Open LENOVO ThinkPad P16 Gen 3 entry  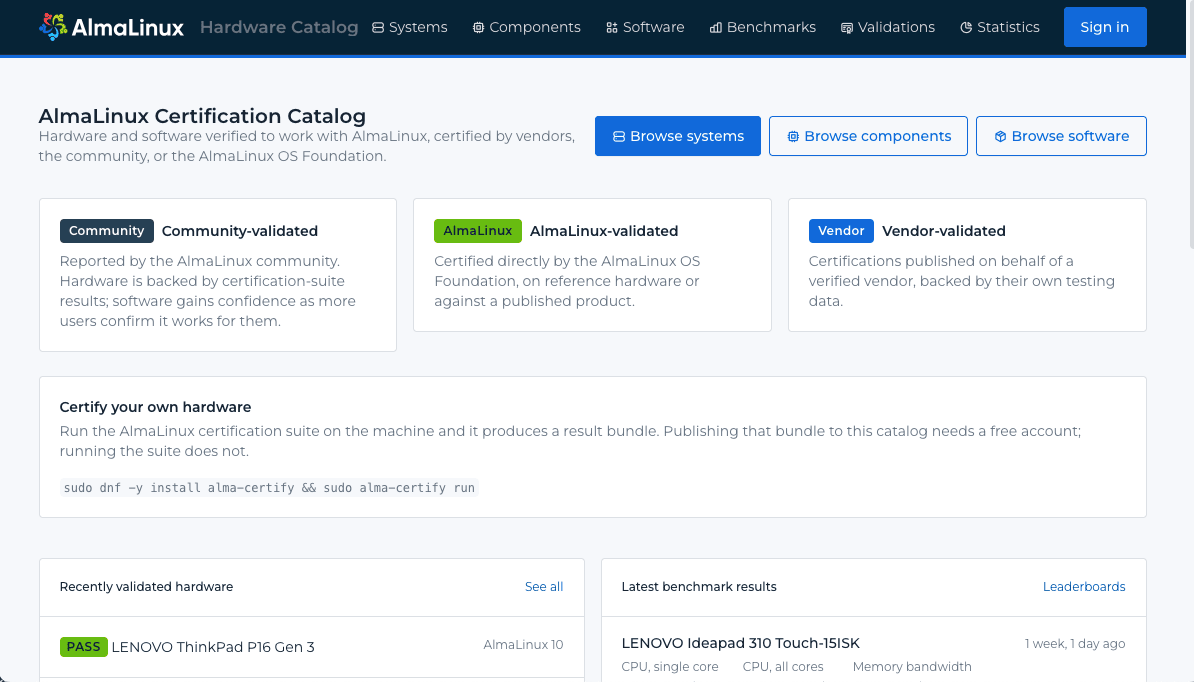click(x=213, y=647)
